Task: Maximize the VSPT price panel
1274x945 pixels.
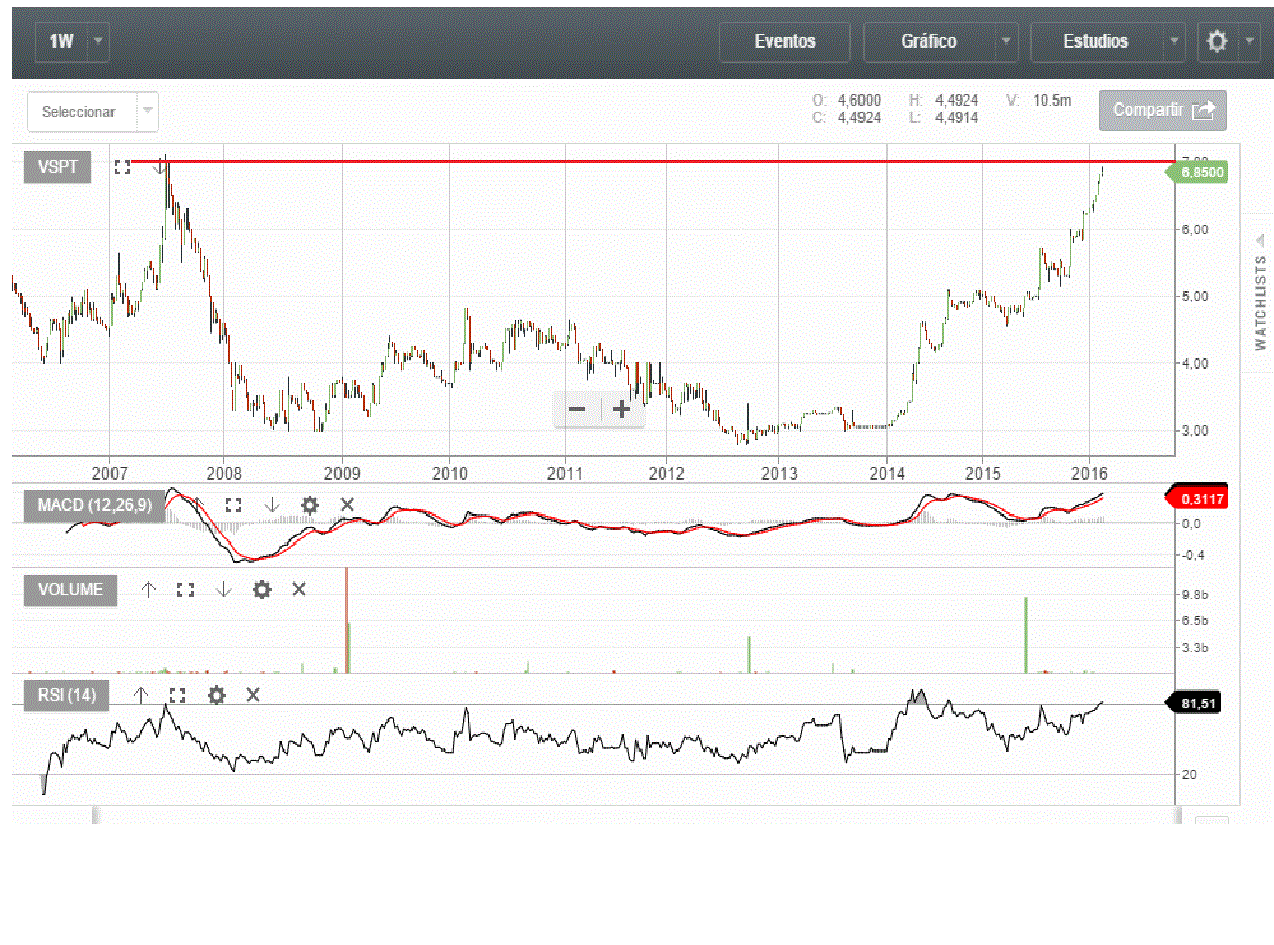Action: (122, 168)
